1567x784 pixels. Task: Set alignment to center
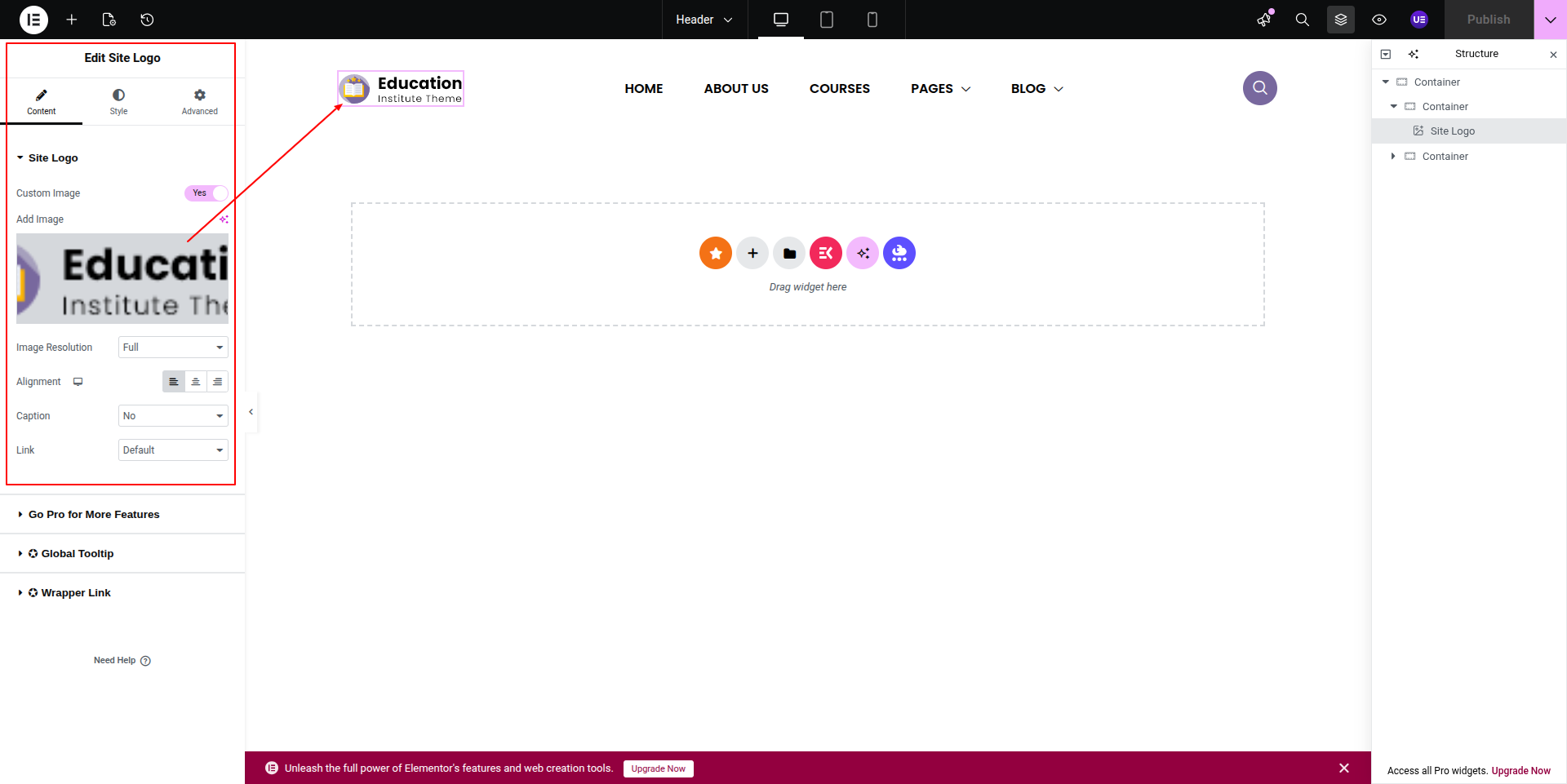[x=195, y=382]
